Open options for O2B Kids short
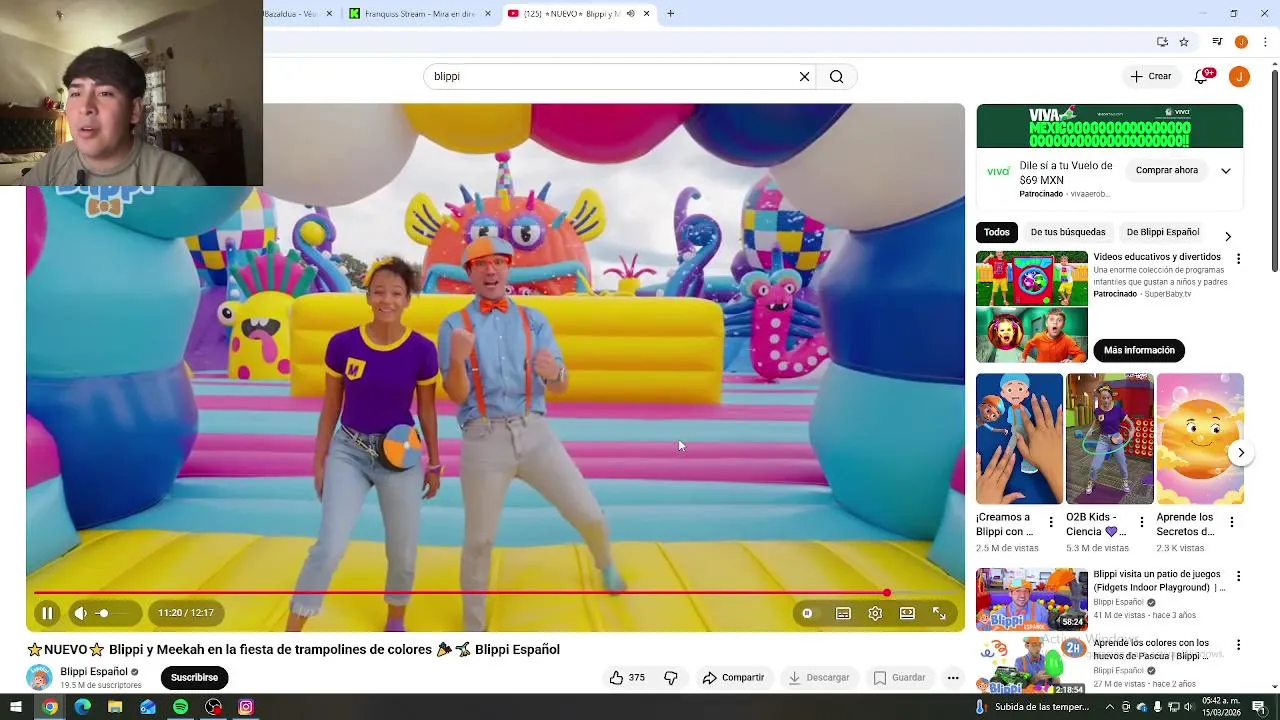Image resolution: width=1280 pixels, height=720 pixels. click(1141, 522)
